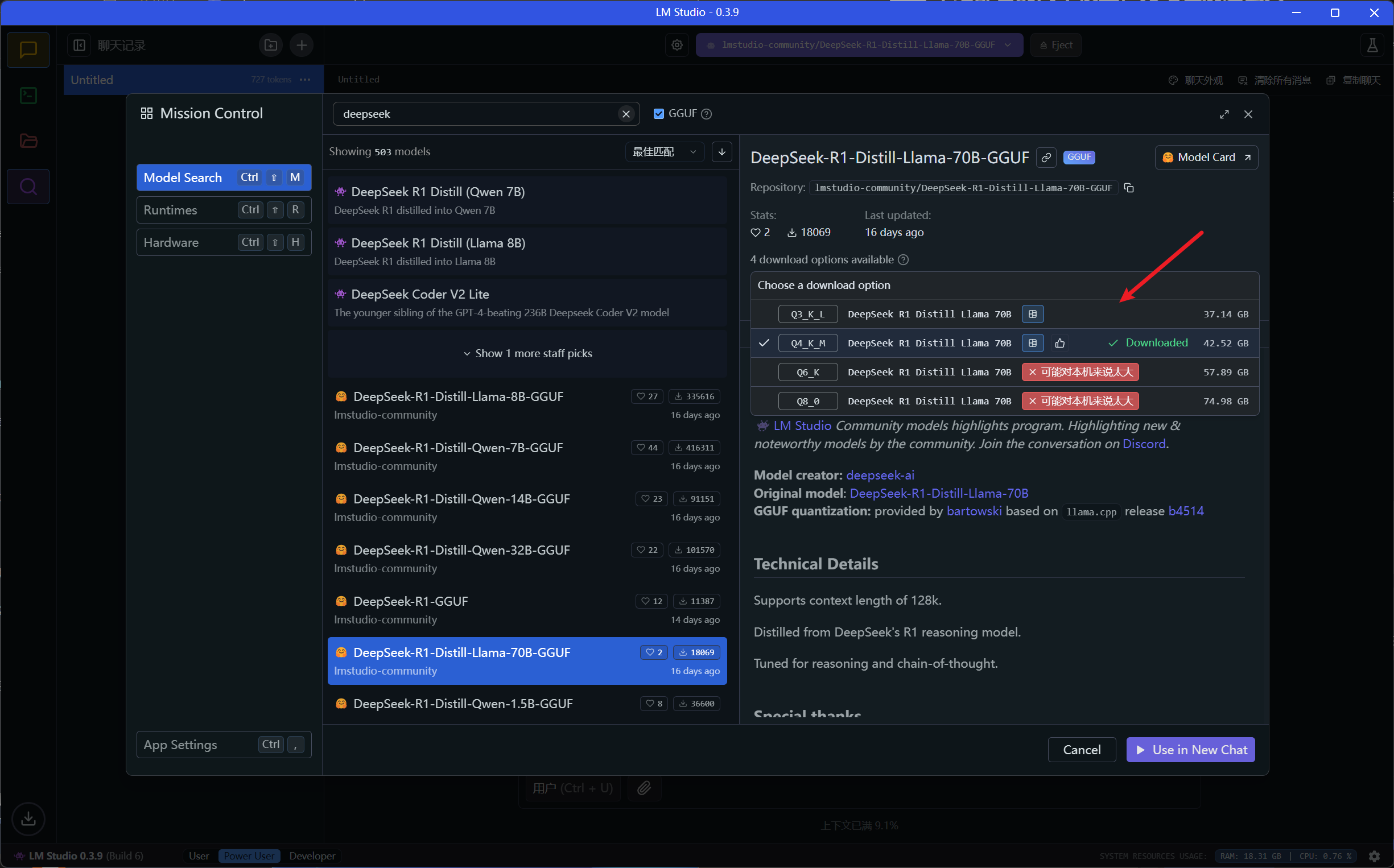Open the loaded model selector dropdown
1394x868 pixels.
pyautogui.click(x=859, y=45)
